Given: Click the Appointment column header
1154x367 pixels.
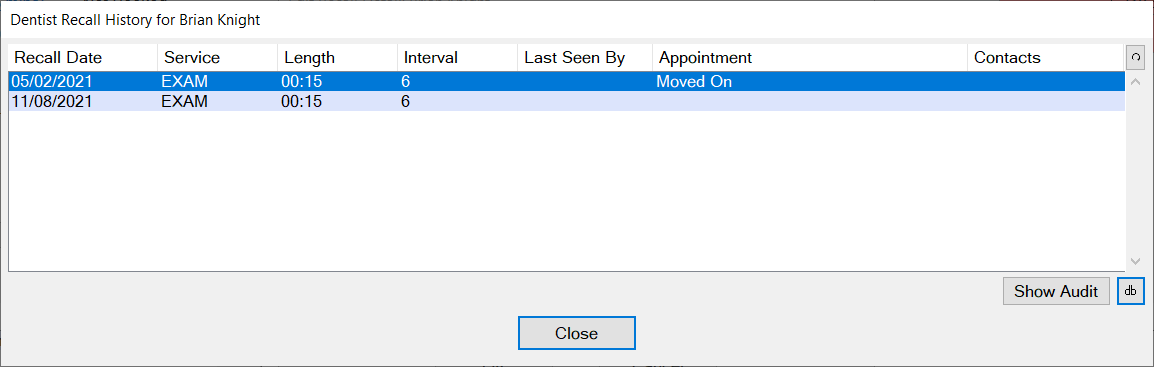Looking at the screenshot, I should [x=810, y=57].
